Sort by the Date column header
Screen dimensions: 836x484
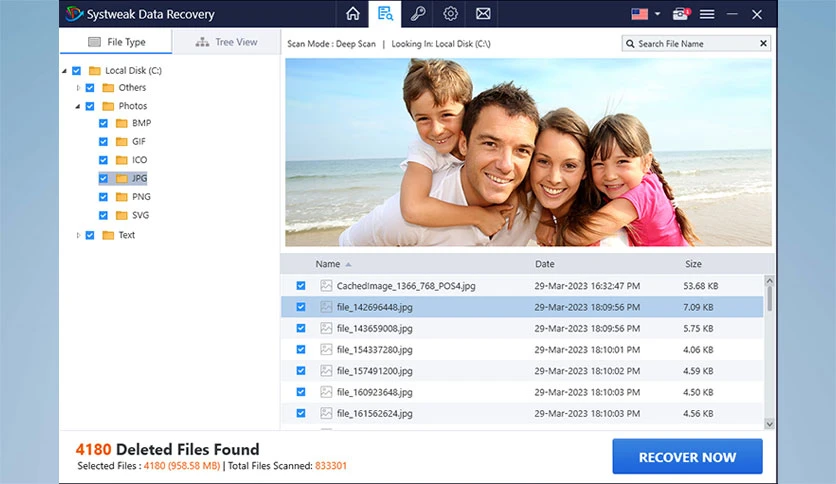tap(544, 264)
